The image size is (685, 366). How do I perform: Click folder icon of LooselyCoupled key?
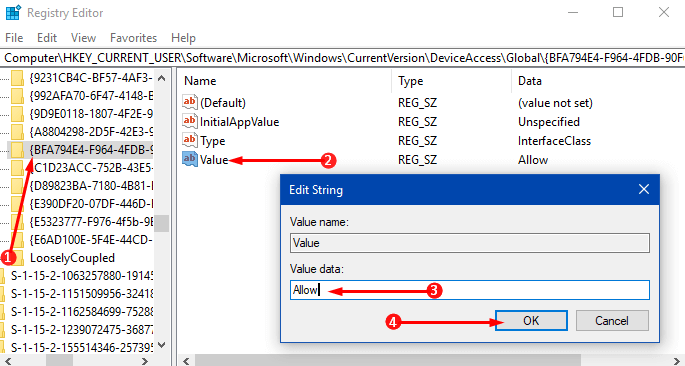[x=19, y=258]
